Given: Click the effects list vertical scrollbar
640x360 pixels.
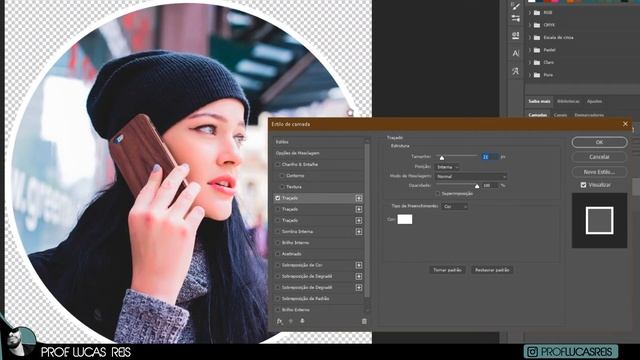Looking at the screenshot, I should 367,220.
